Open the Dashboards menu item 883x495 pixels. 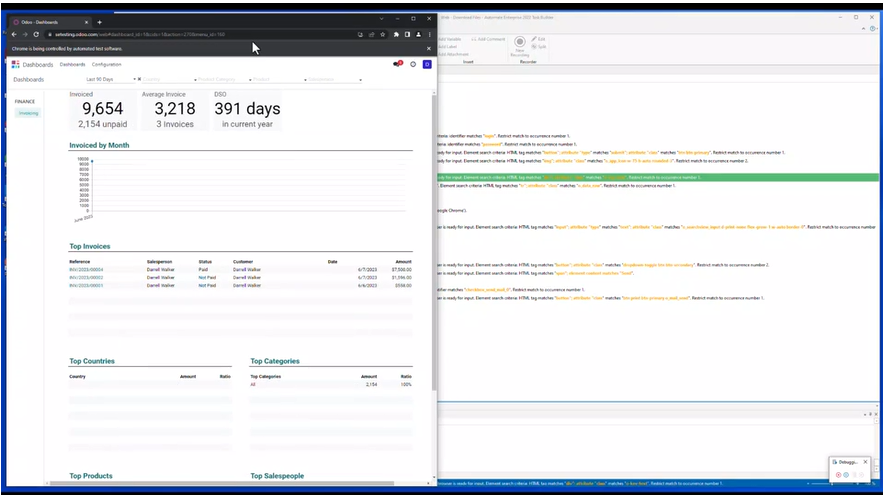73,64
